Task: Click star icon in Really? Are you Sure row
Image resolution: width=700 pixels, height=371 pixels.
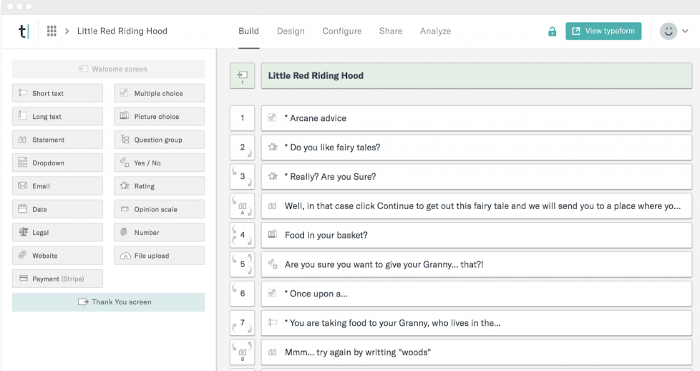Action: click(x=272, y=176)
